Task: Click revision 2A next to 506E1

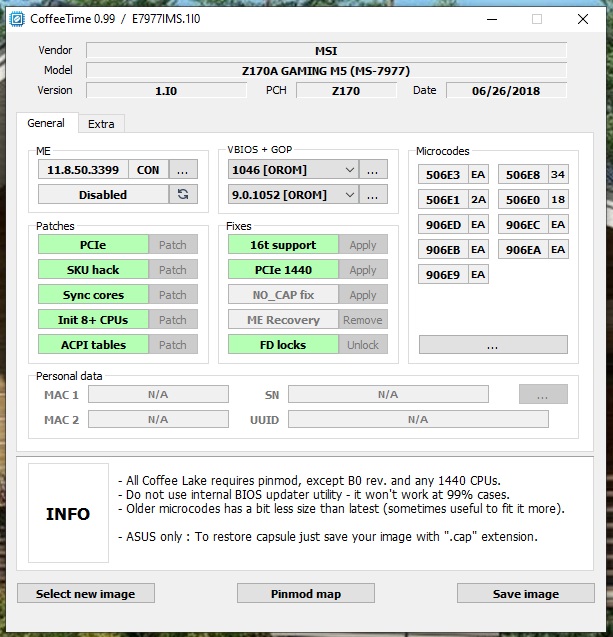Action: (478, 199)
